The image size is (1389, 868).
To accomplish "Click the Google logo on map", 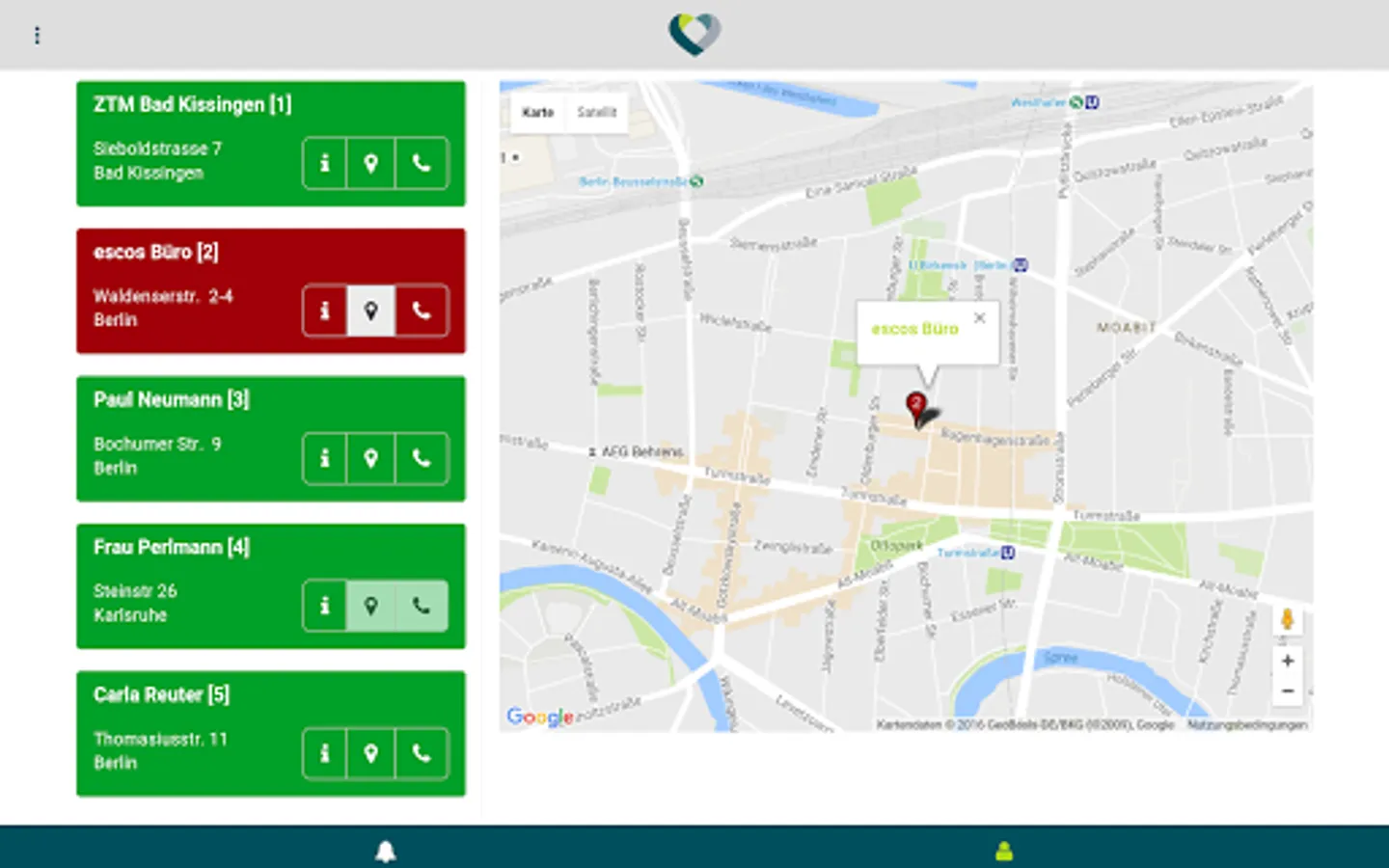I will point(540,717).
